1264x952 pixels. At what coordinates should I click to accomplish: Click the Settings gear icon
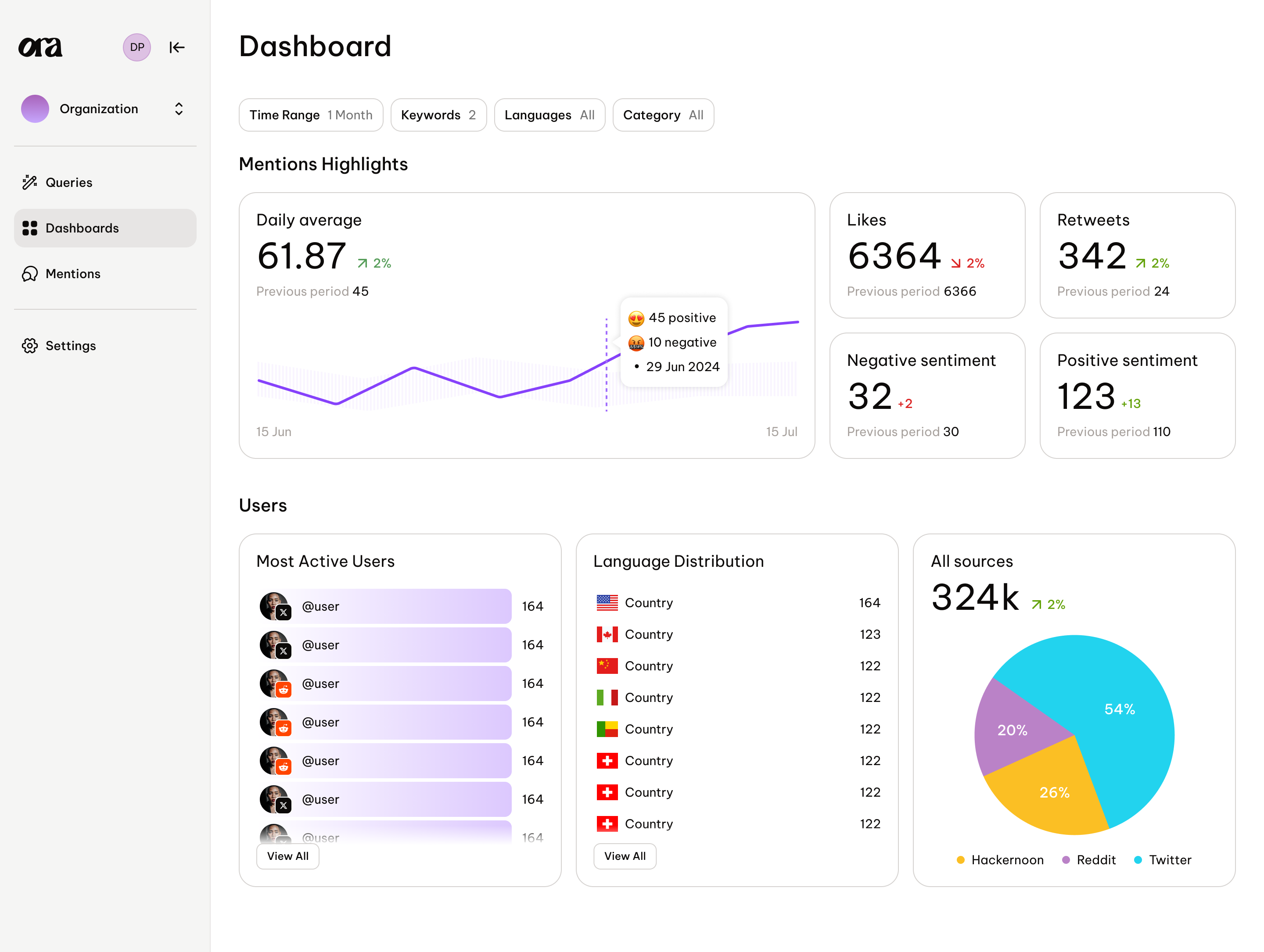30,346
